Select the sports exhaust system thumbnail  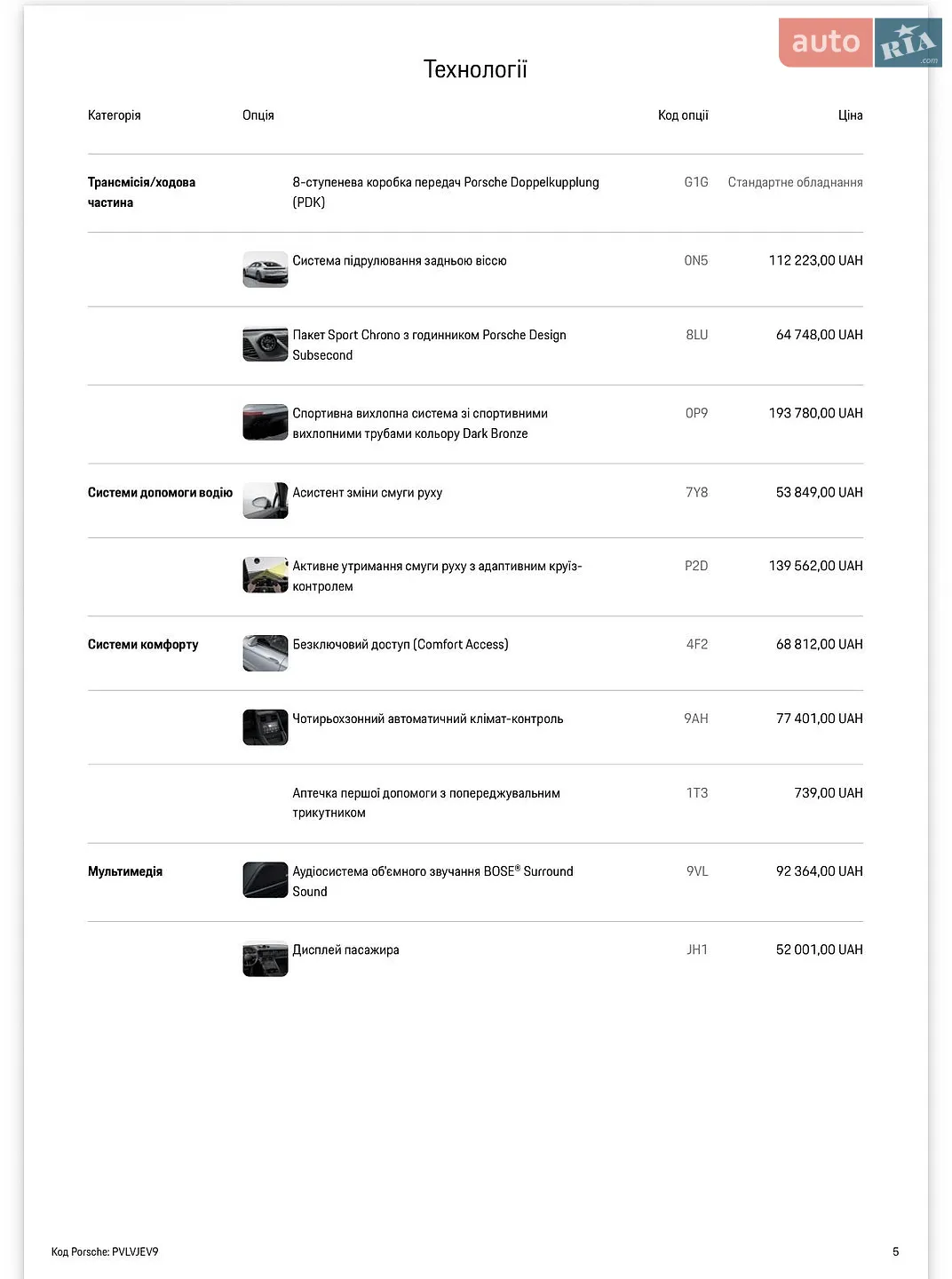click(x=266, y=423)
